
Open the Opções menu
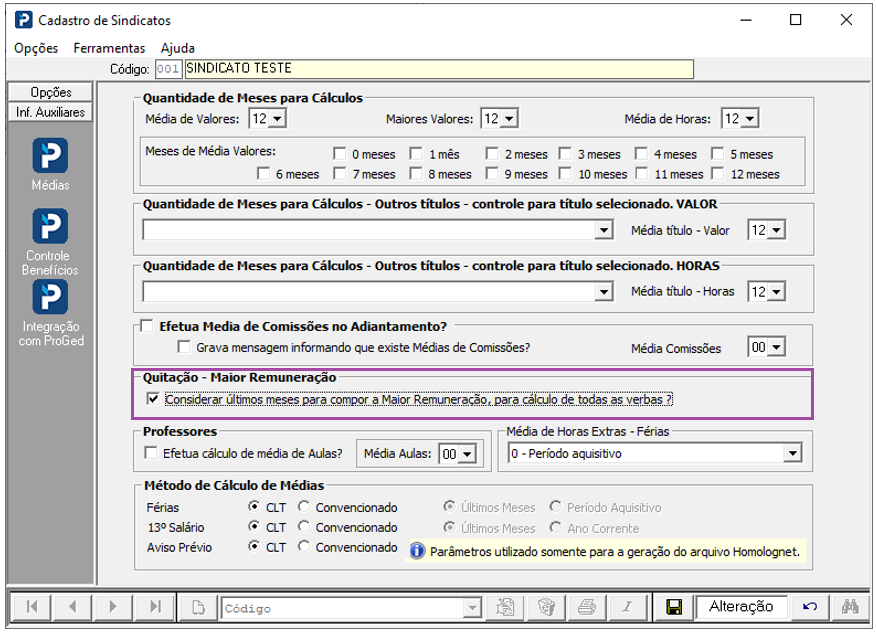[36, 48]
